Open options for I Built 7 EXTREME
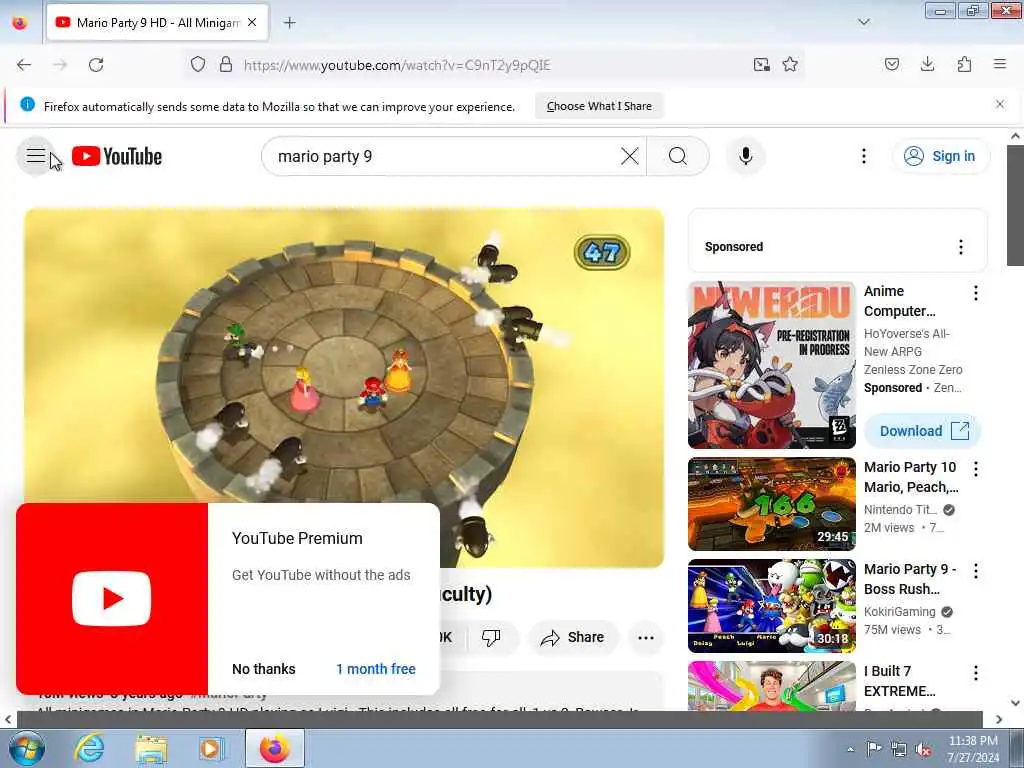The height and width of the screenshot is (768, 1024). pyautogui.click(x=976, y=673)
